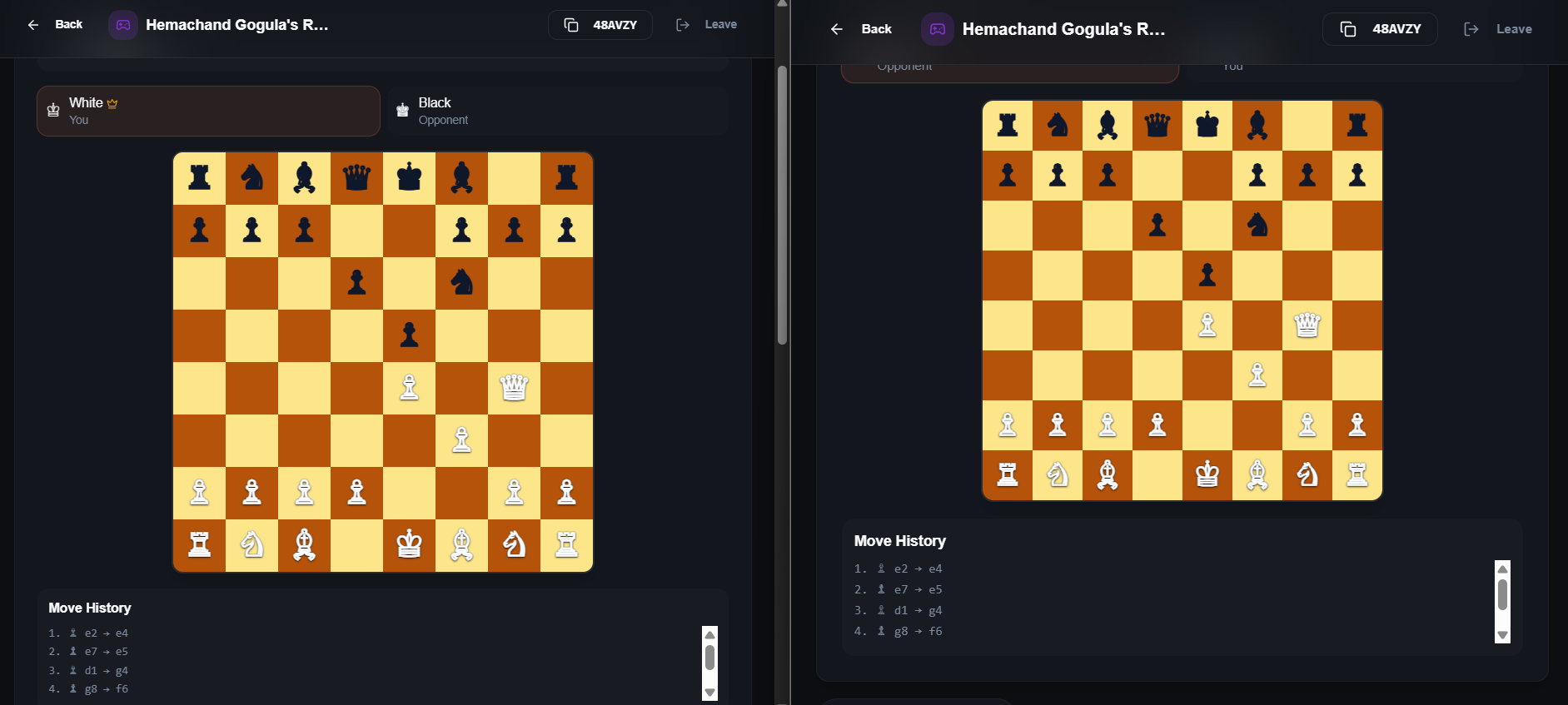Select the black king on e8 in the left board
The image size is (1568, 705).
tap(409, 177)
